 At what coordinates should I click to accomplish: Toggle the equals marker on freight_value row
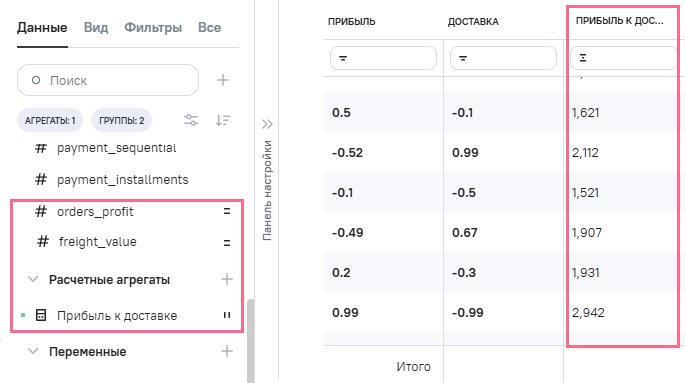point(227,242)
